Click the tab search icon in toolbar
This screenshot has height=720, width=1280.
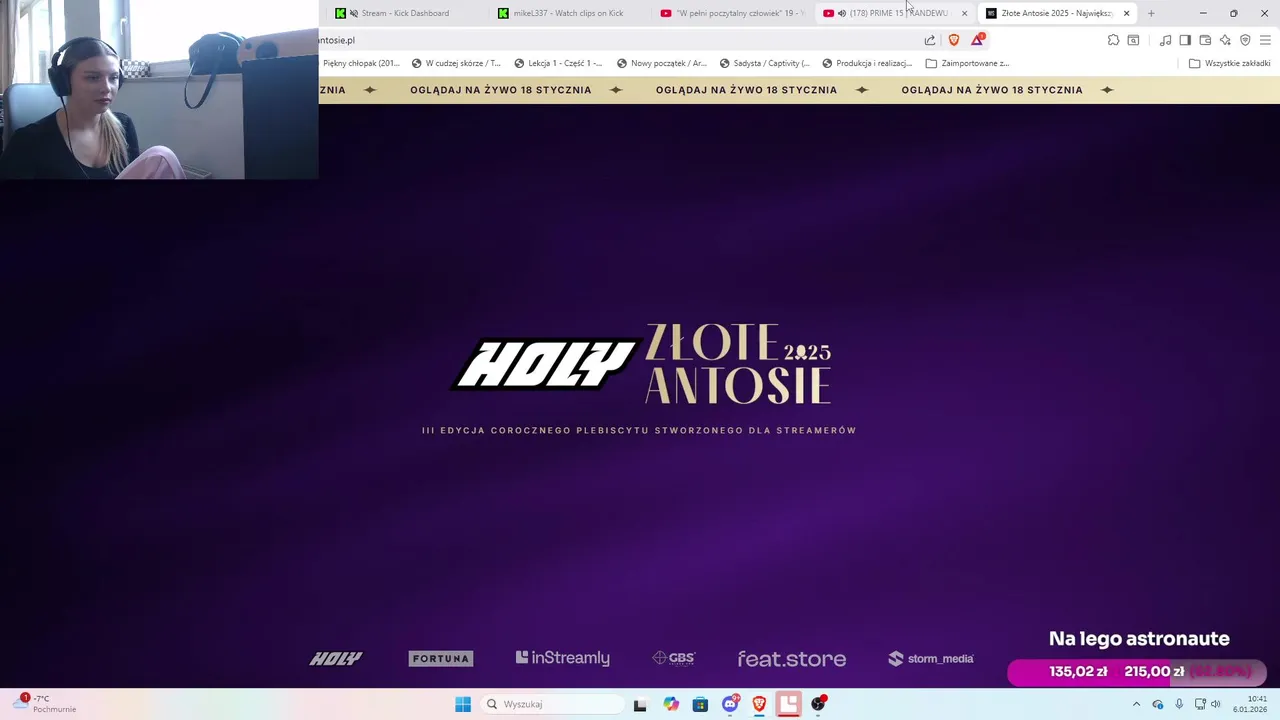point(1133,40)
